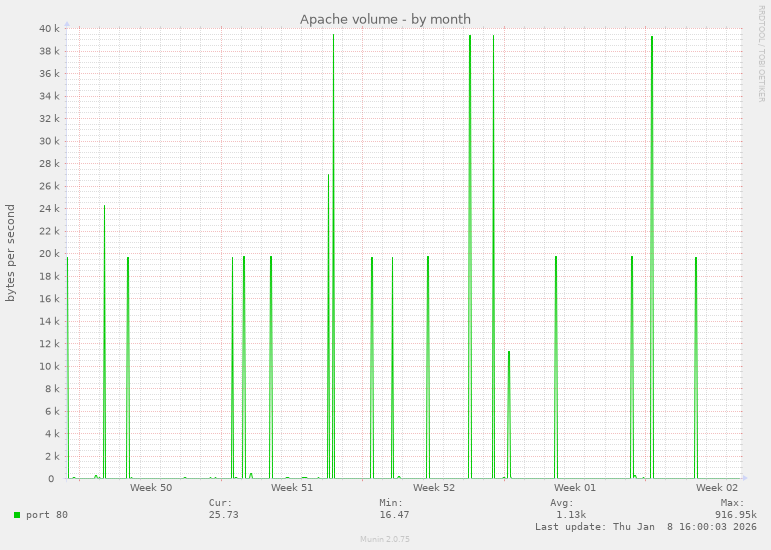771x550 pixels.
Task: Click the 'Week 51' axis label
Action: click(x=292, y=488)
